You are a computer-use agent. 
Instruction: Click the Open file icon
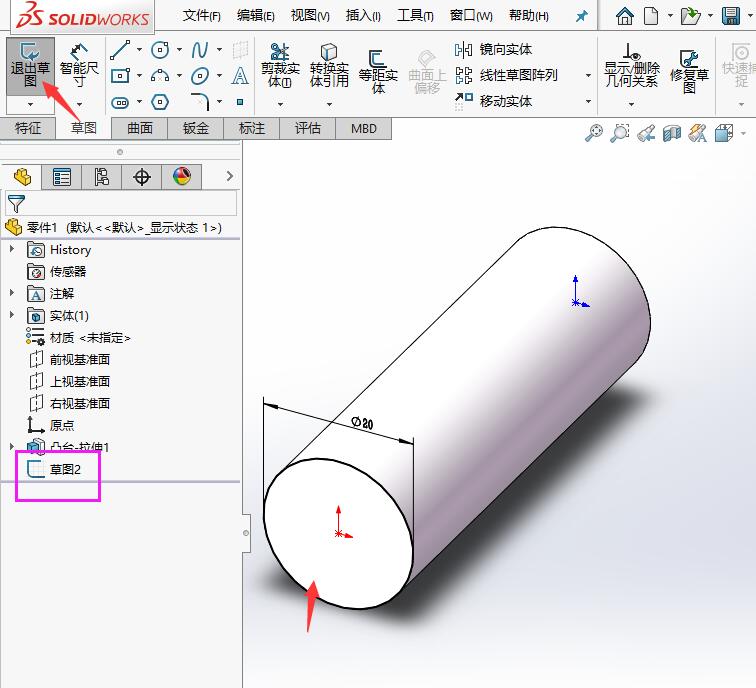[x=690, y=16]
